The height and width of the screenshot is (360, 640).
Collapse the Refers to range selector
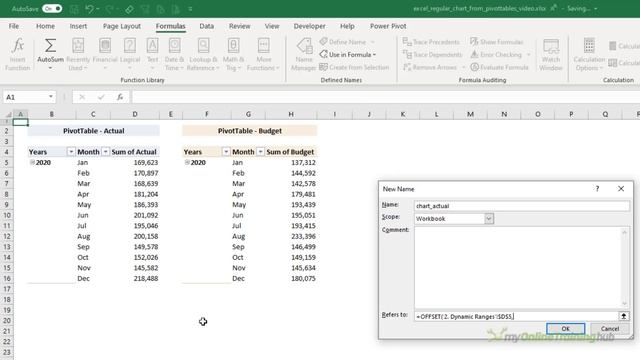(x=624, y=316)
